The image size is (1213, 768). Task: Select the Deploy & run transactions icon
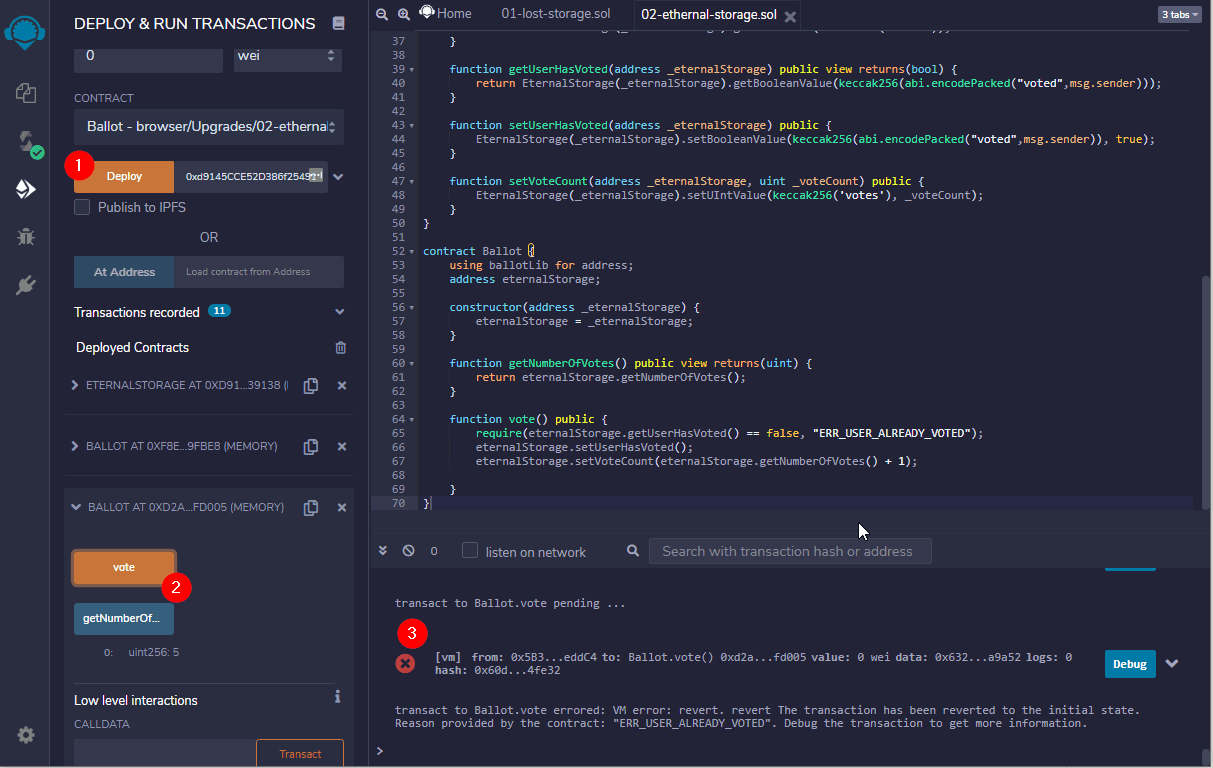(x=26, y=189)
